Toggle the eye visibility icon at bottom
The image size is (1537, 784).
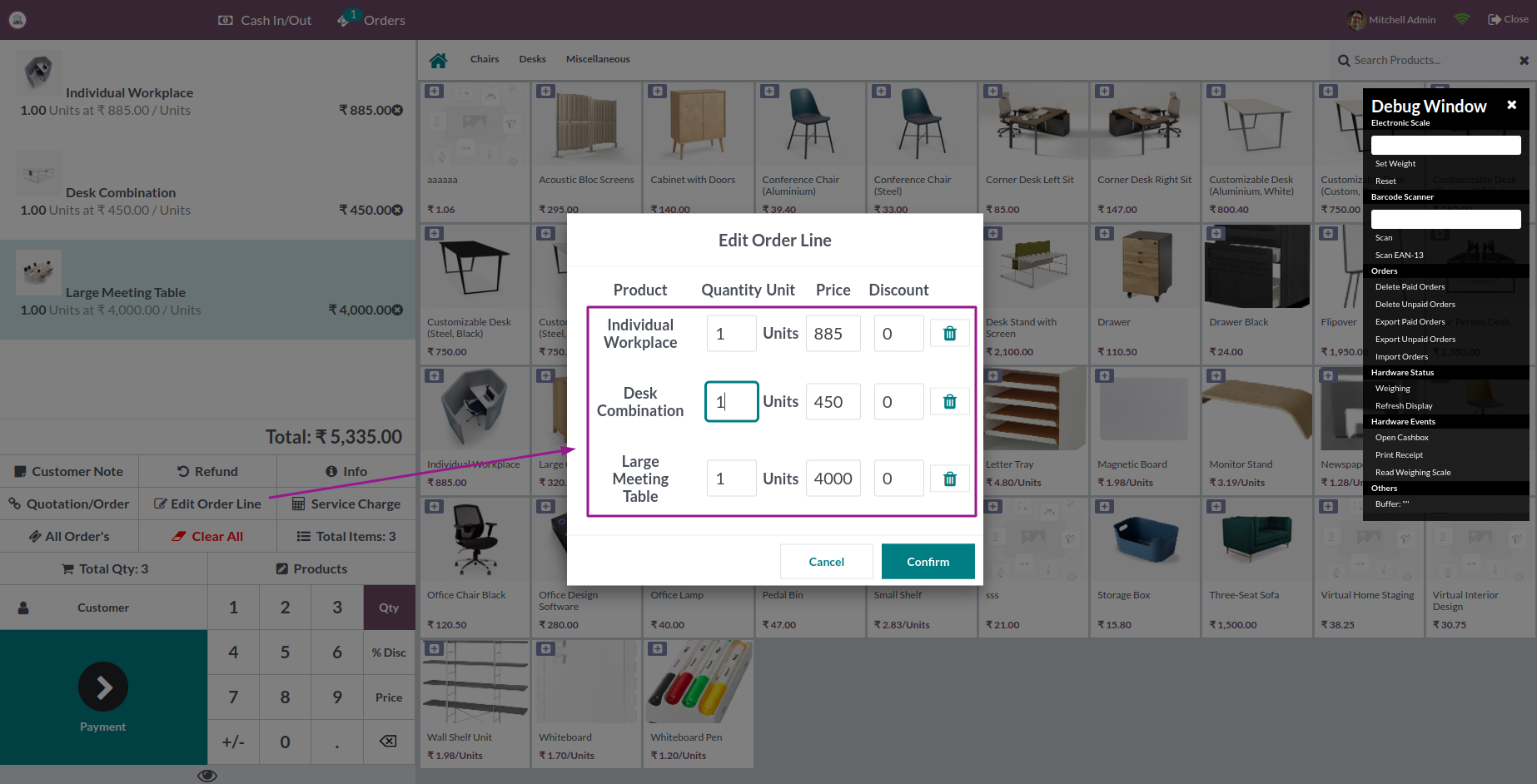click(207, 775)
